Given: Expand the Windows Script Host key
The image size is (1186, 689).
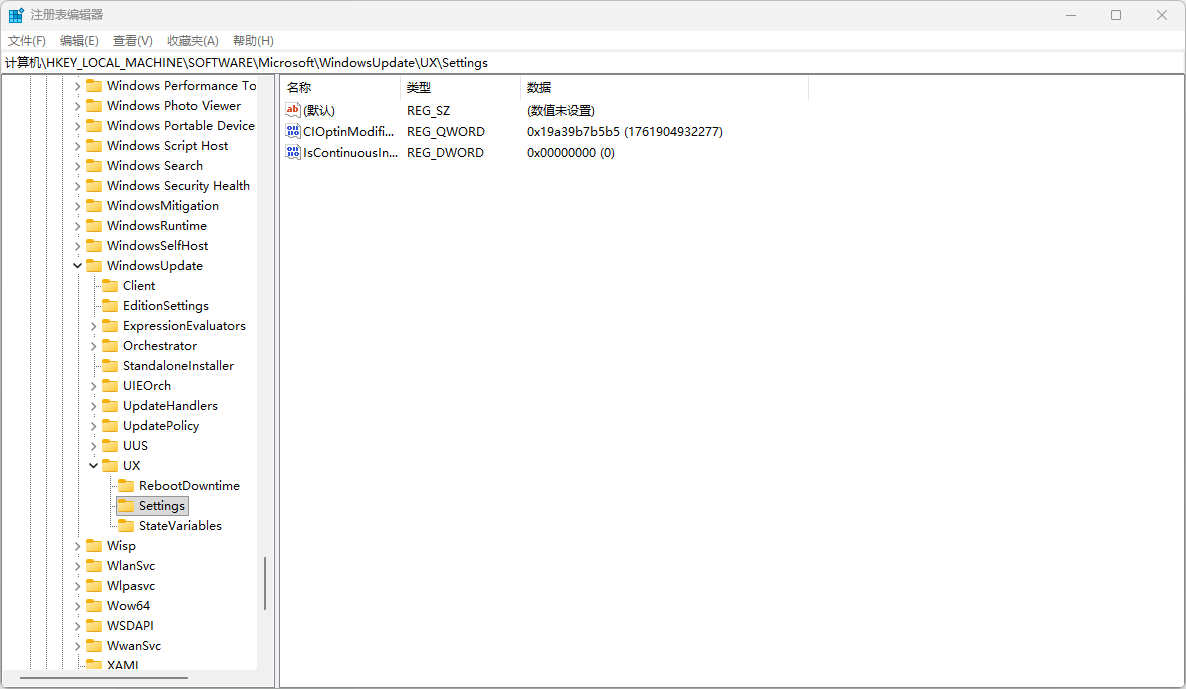Looking at the screenshot, I should 77,147.
